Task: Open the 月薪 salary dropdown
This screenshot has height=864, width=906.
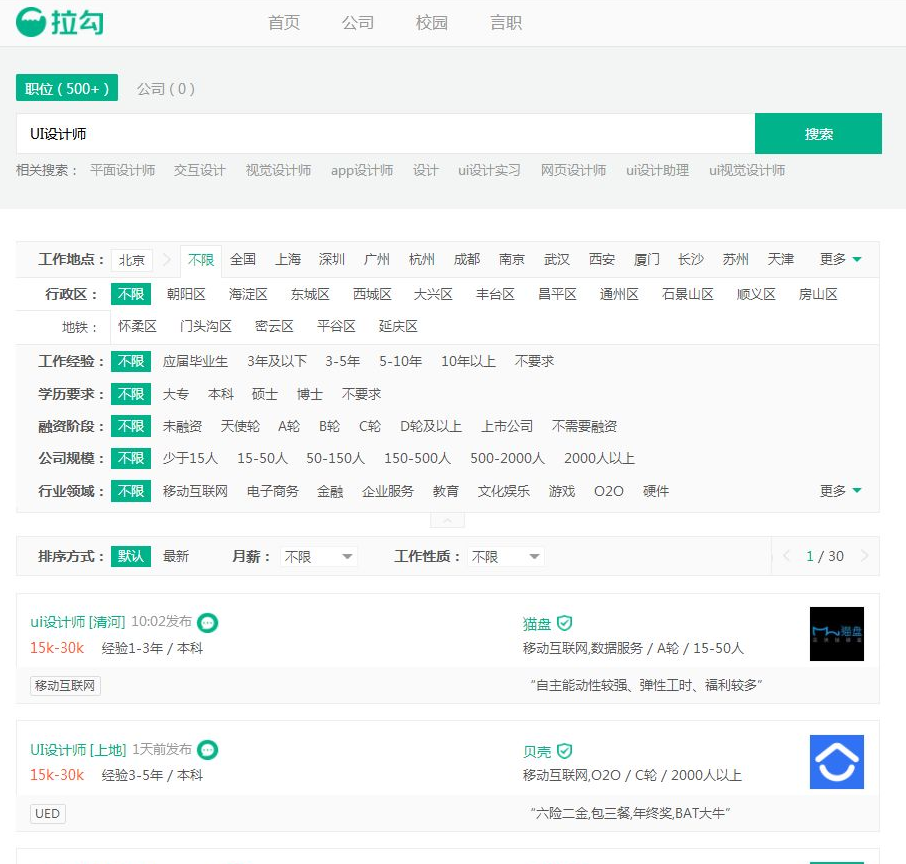Action: 318,556
